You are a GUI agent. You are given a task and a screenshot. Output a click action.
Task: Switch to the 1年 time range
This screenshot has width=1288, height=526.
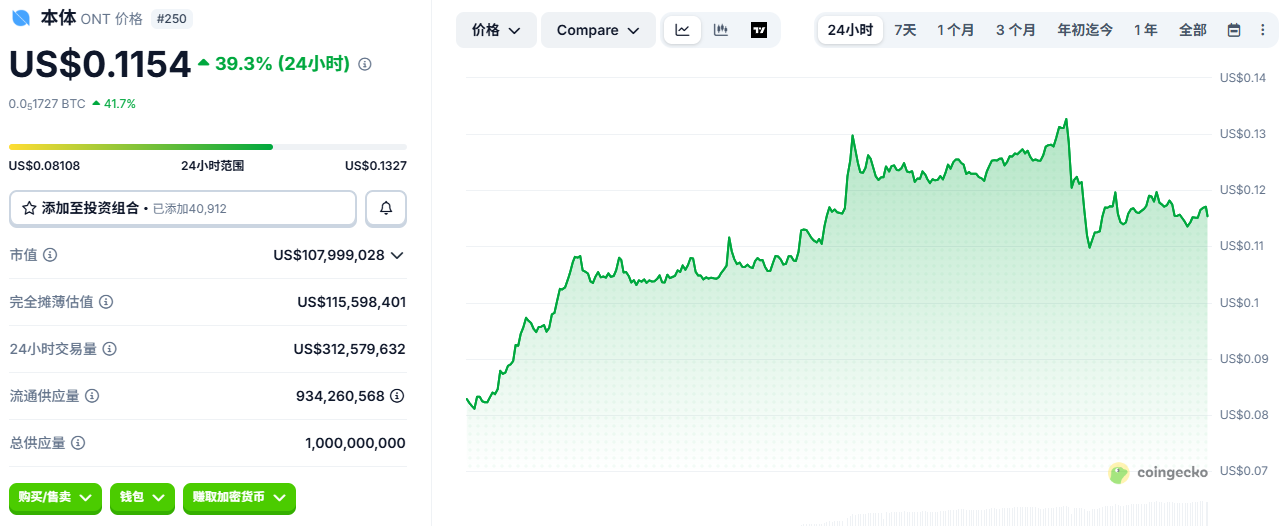(1146, 30)
